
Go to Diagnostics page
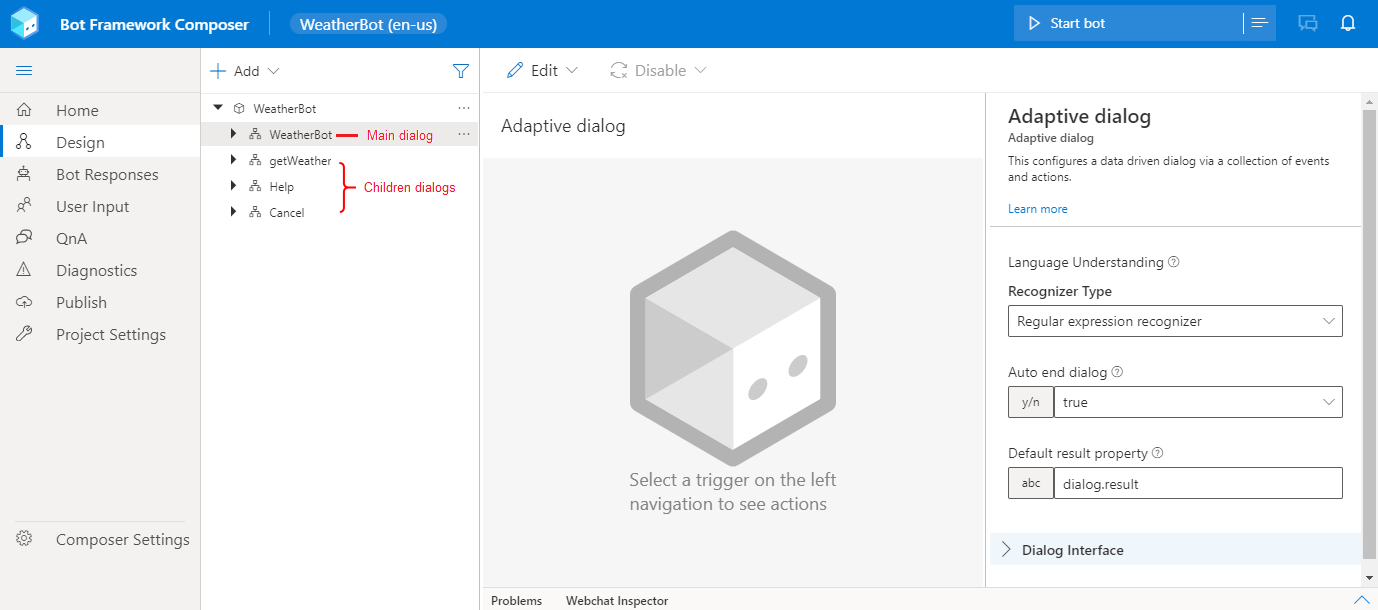(97, 270)
